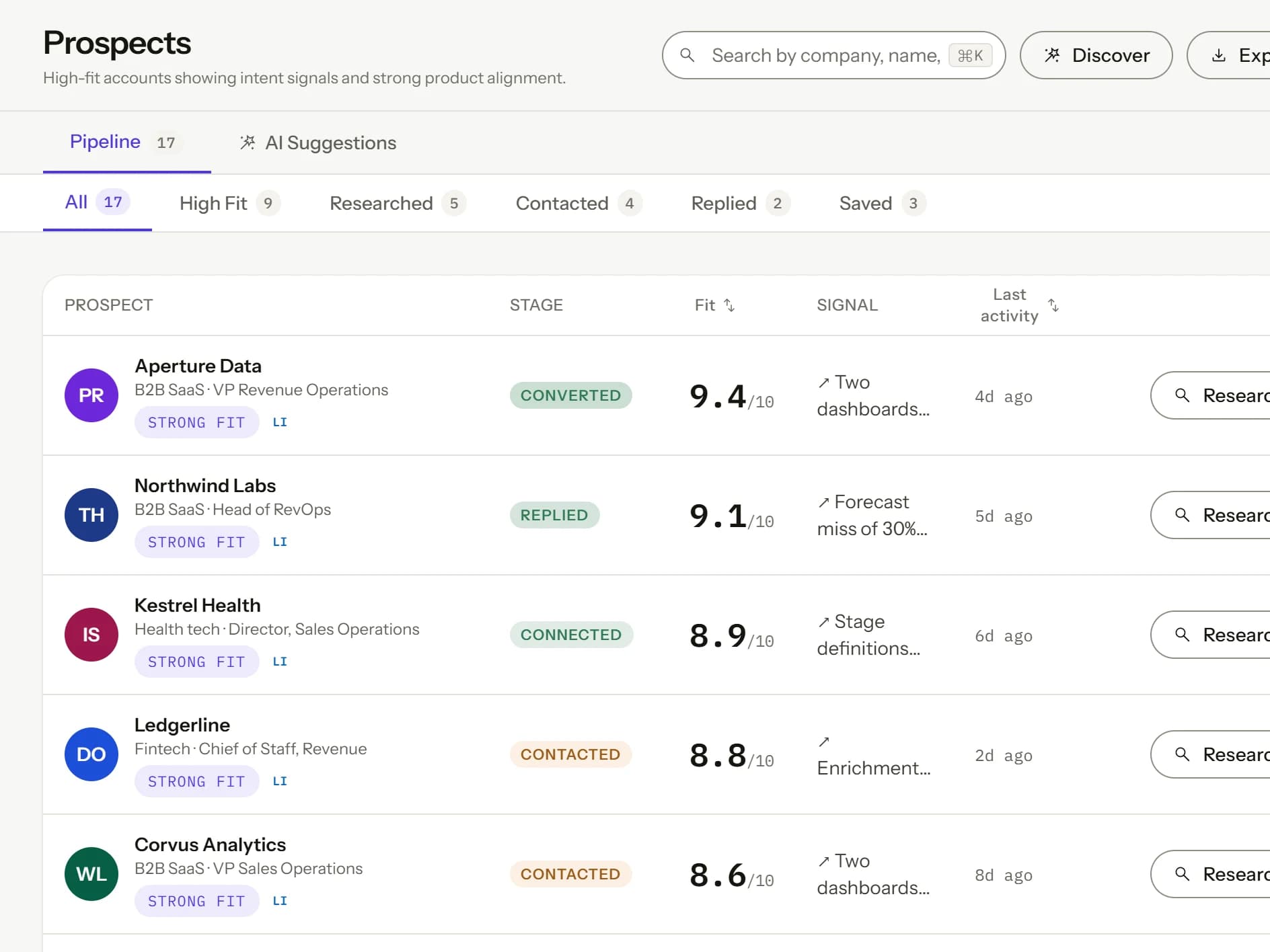Screen dimensions: 1270x952
Task: Click the AI Suggestions sparkle icon
Action: (x=248, y=143)
